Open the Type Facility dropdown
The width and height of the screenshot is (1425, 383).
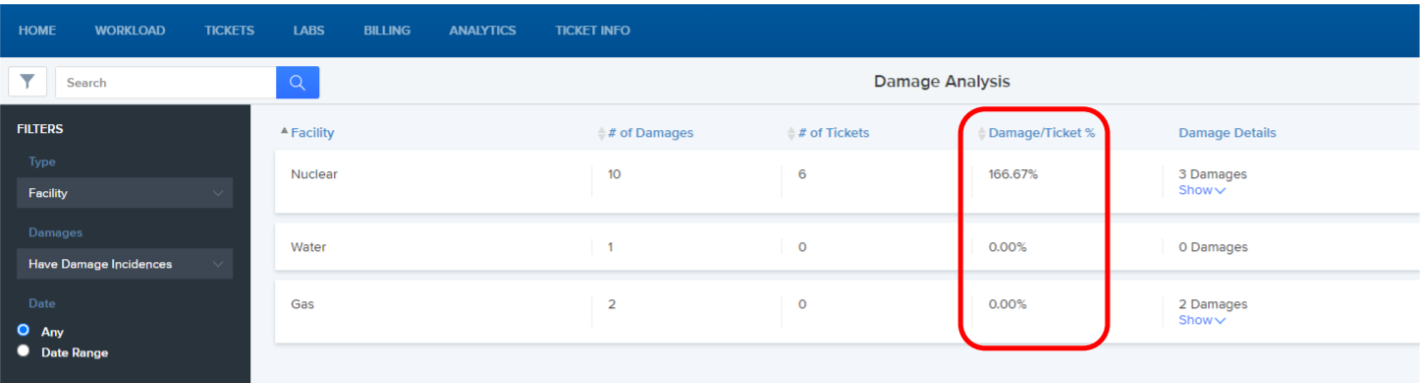pos(125,193)
